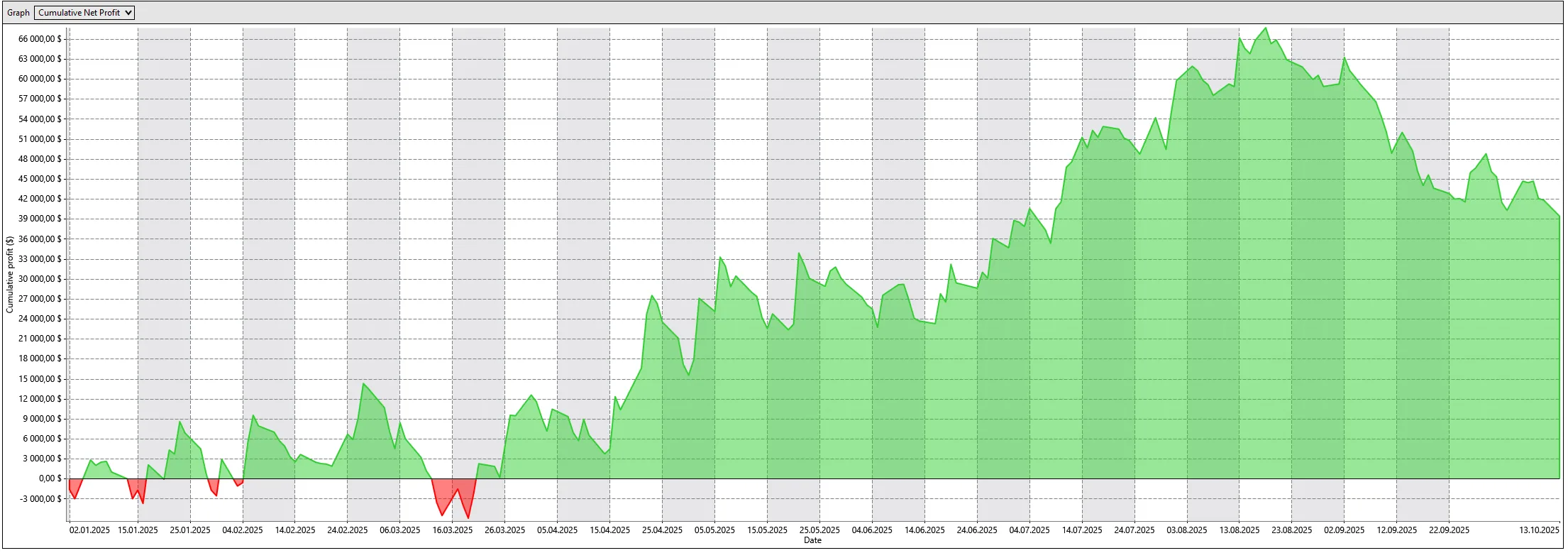This screenshot has width=1568, height=553.
Task: Click the 33 000,00 $ axis value
Action: click(x=40, y=259)
